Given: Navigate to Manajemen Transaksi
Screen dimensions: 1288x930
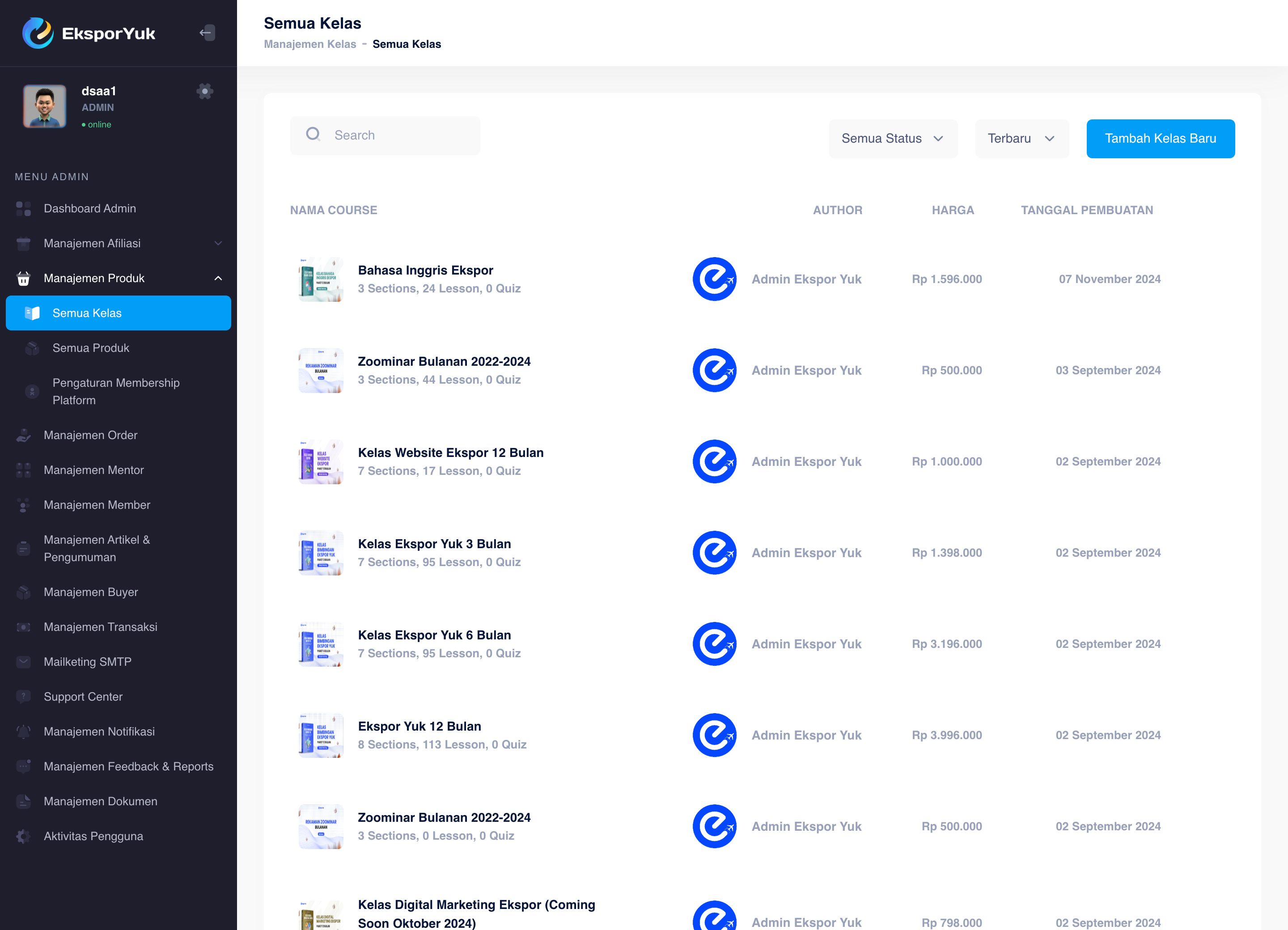Looking at the screenshot, I should tap(118, 627).
